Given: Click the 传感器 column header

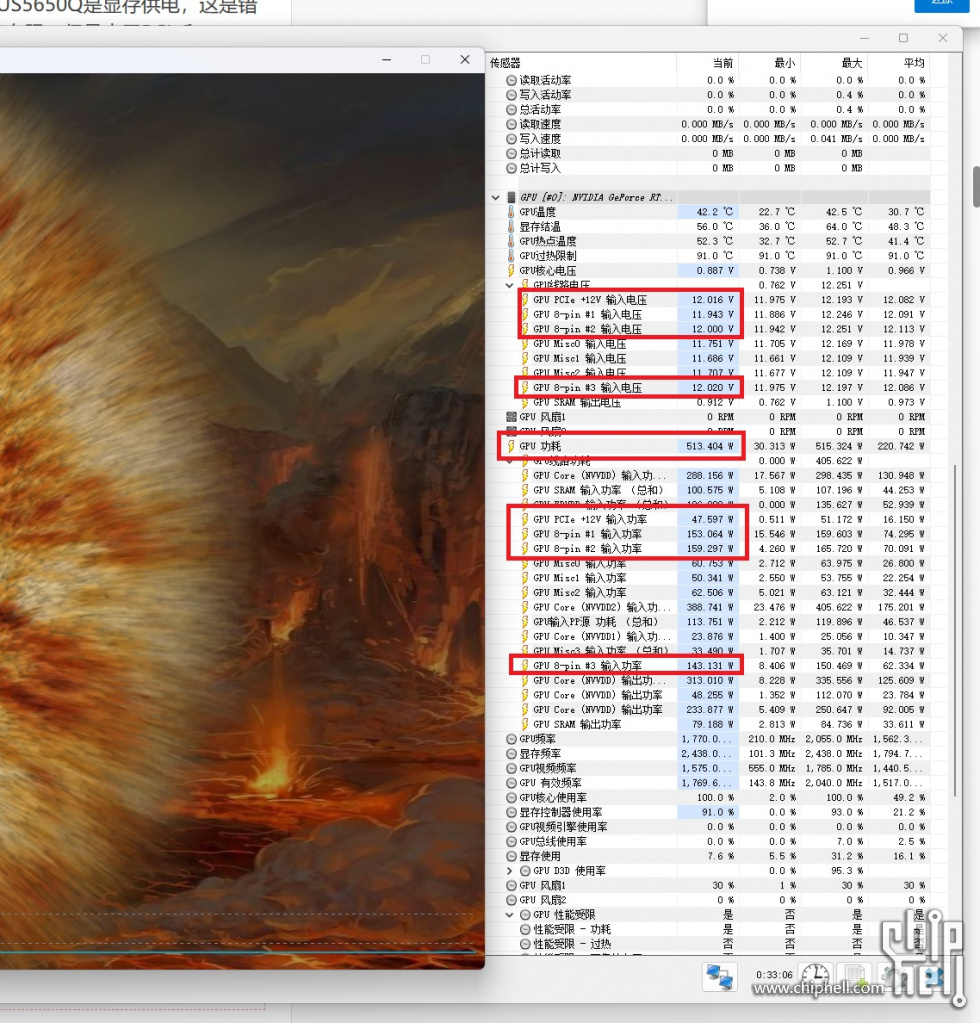Looking at the screenshot, I should click(506, 63).
